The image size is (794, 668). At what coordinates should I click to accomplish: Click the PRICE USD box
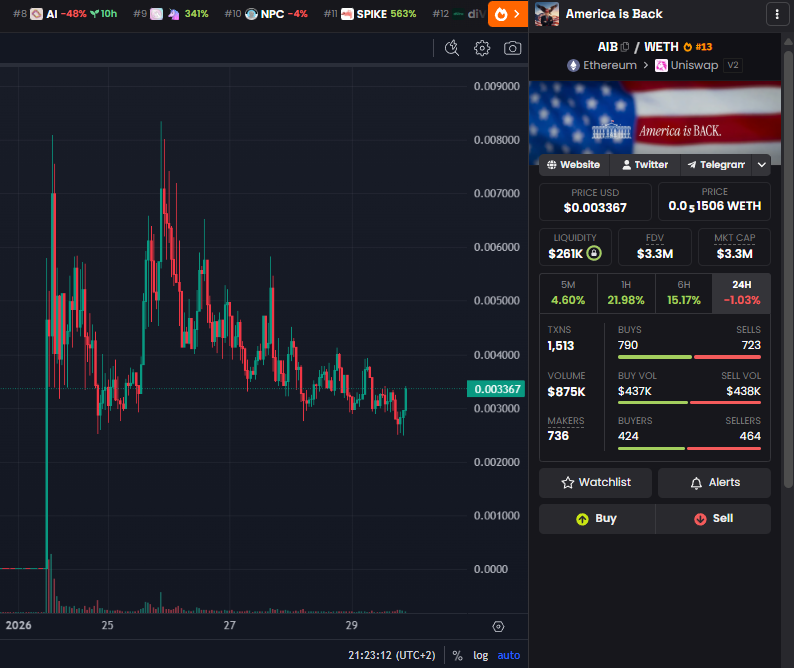pos(595,202)
